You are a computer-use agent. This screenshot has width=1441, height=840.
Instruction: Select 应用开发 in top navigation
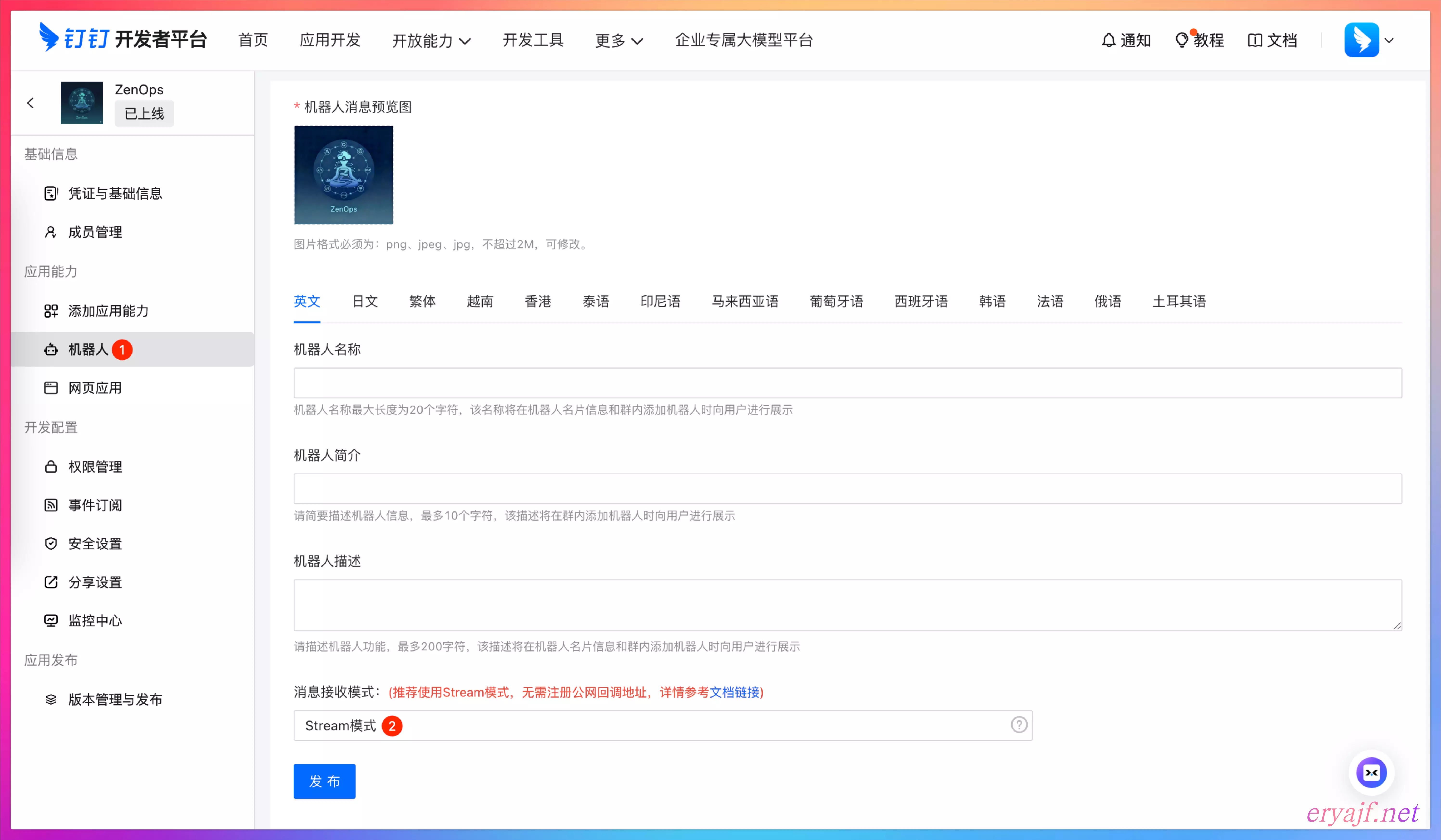pos(330,40)
